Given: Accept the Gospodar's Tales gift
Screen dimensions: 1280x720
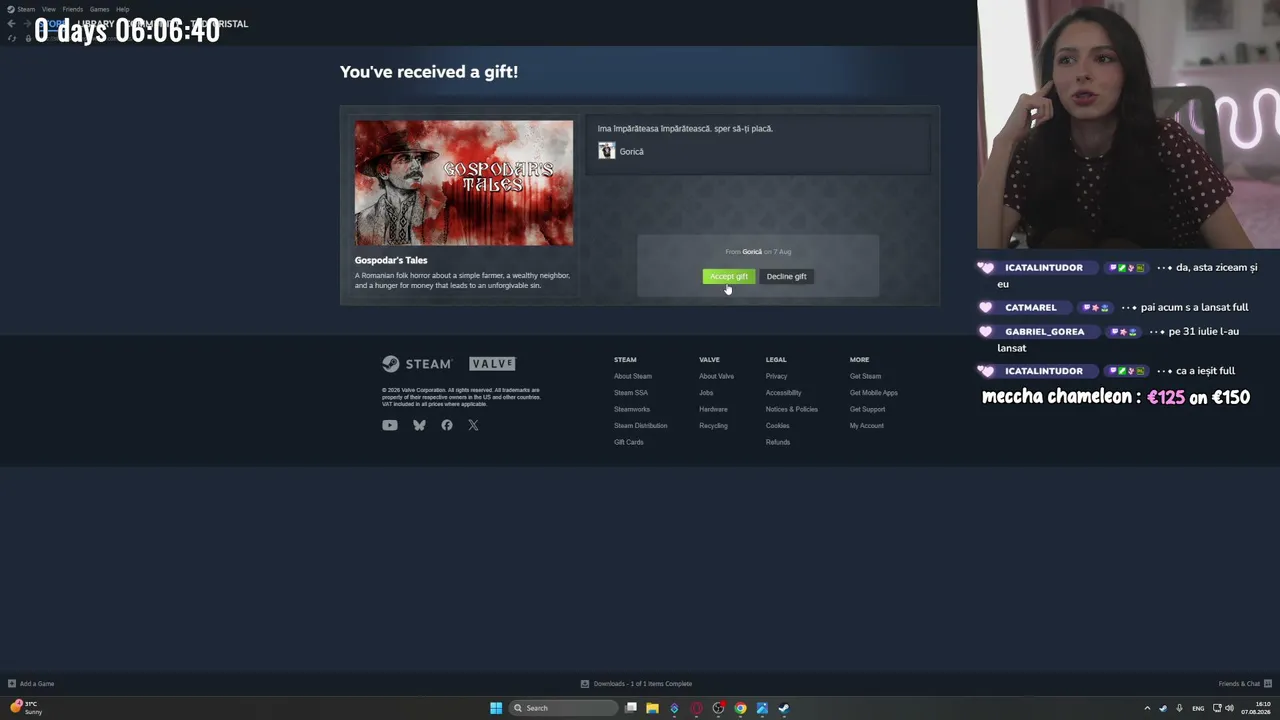Looking at the screenshot, I should point(729,276).
